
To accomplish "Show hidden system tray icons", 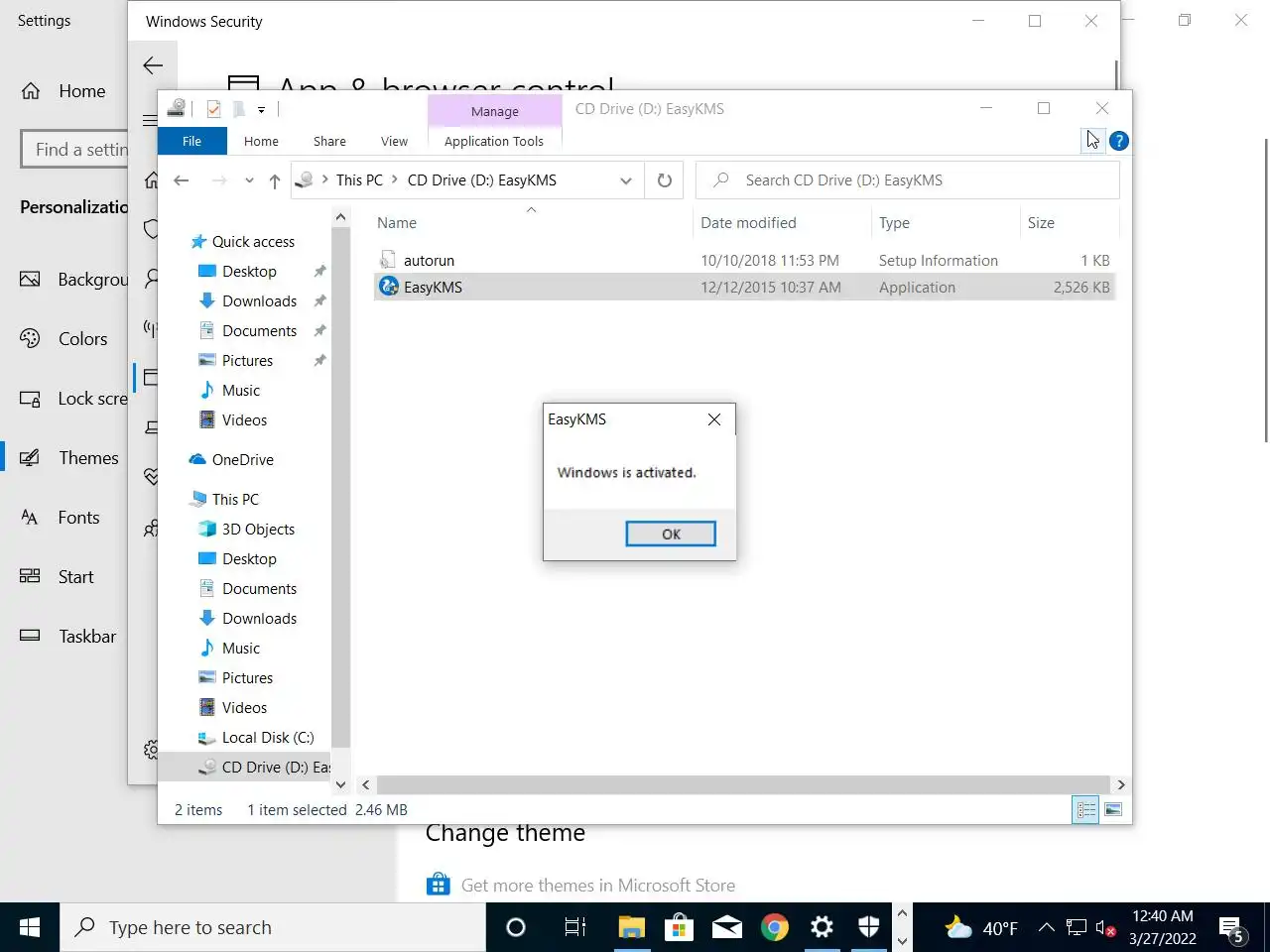I will 1047,928.
